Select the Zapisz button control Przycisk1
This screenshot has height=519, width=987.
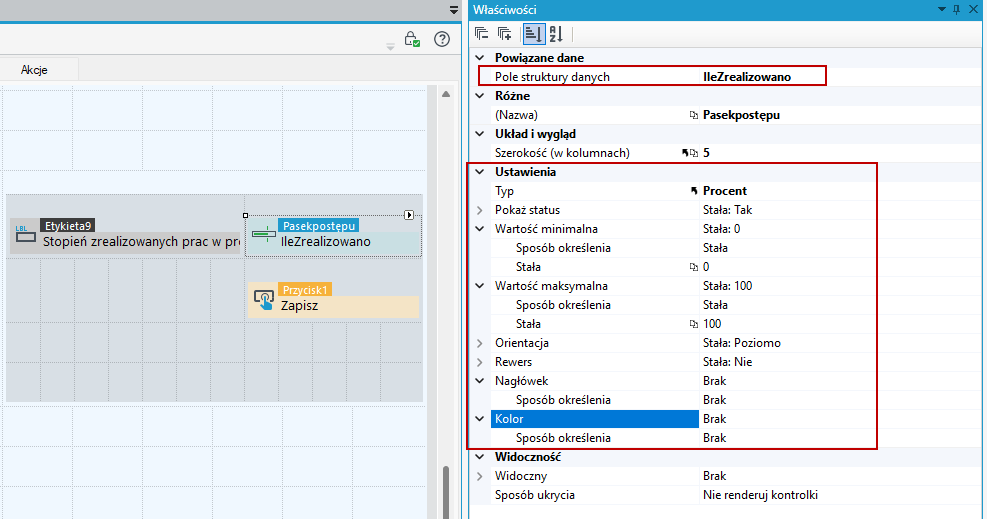[333, 300]
